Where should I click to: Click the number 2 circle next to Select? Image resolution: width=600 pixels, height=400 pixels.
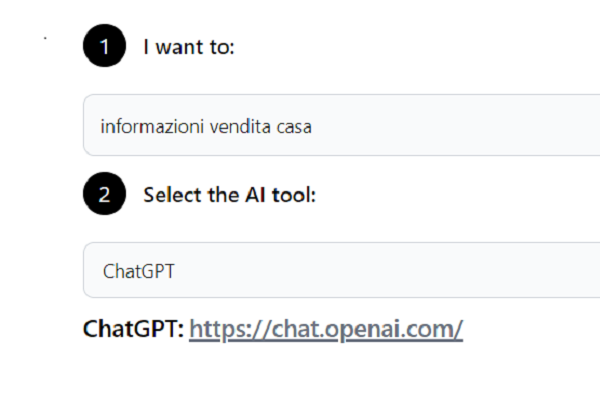tap(105, 195)
